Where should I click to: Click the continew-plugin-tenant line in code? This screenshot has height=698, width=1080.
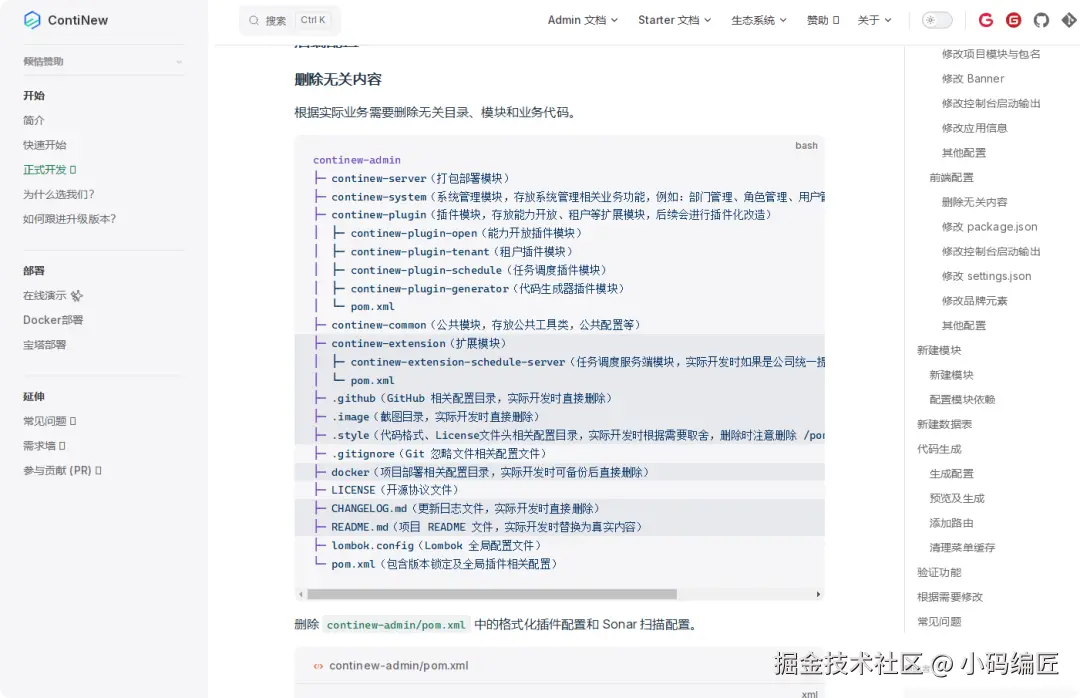click(x=444, y=252)
